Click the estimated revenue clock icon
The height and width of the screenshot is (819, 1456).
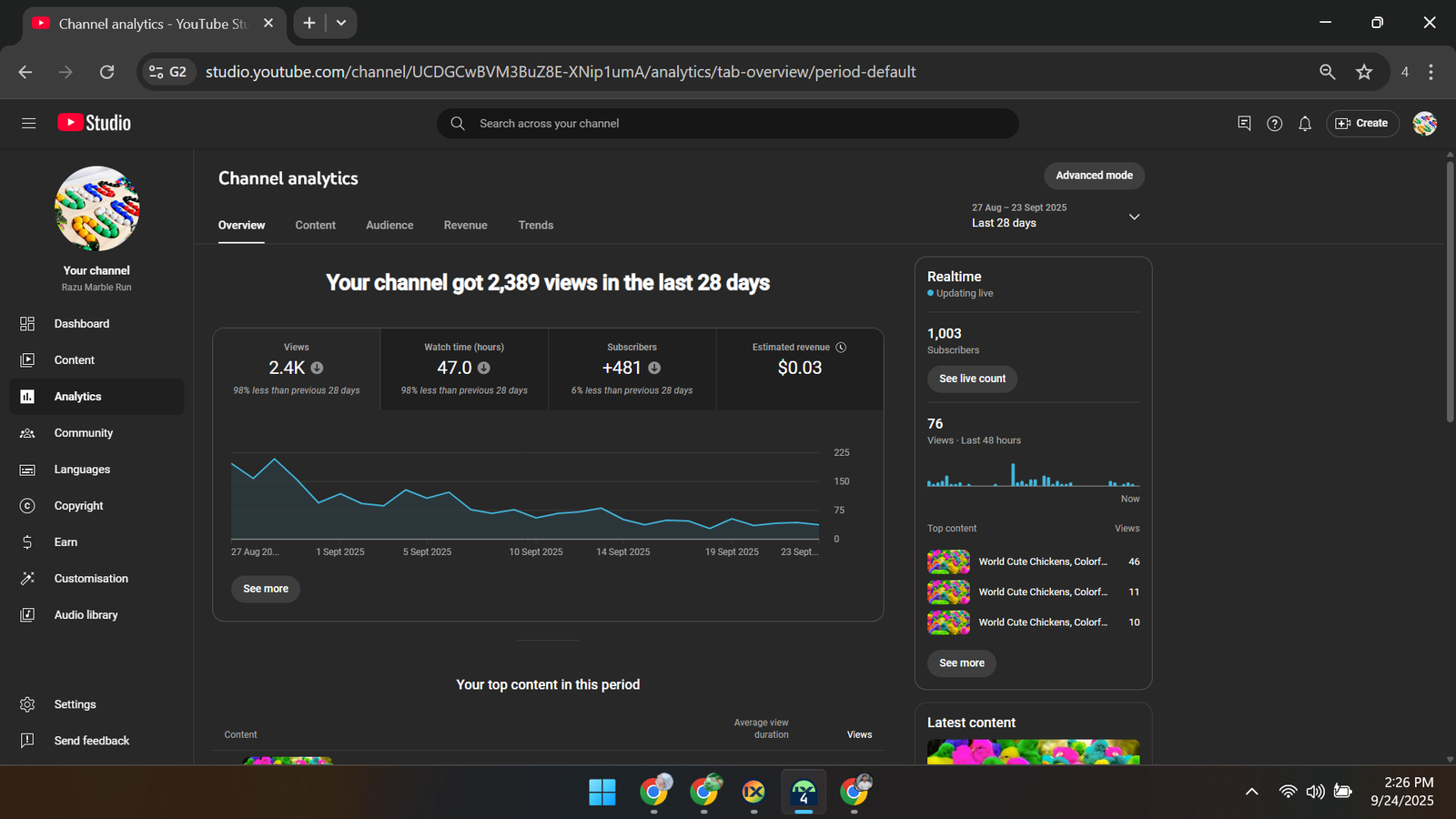841,347
